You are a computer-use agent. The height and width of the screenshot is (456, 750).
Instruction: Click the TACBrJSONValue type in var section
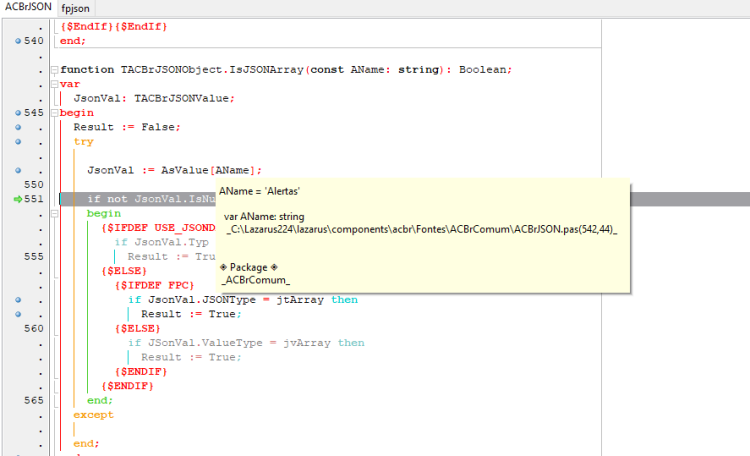pyautogui.click(x=181, y=99)
